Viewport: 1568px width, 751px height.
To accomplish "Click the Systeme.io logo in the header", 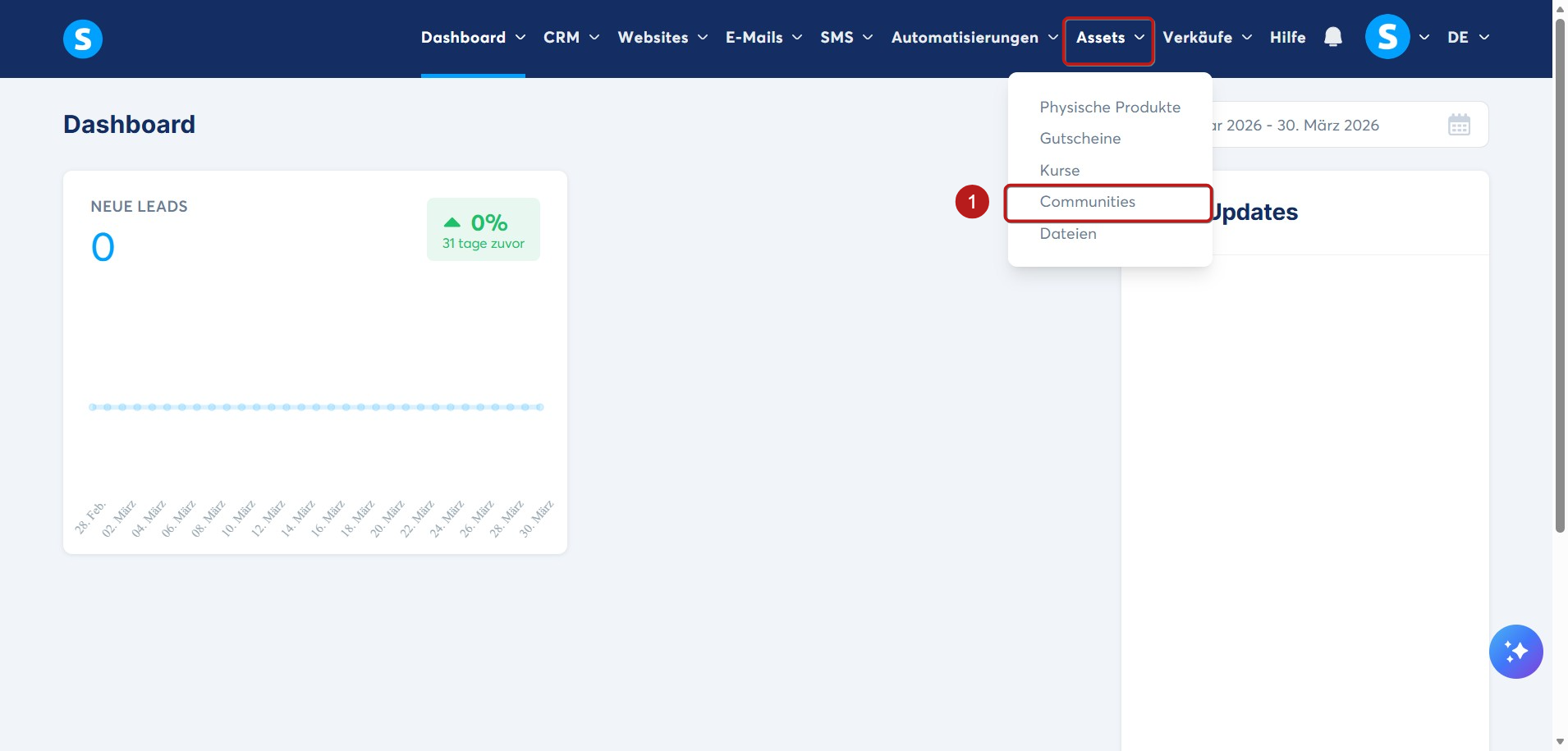I will 83,39.
